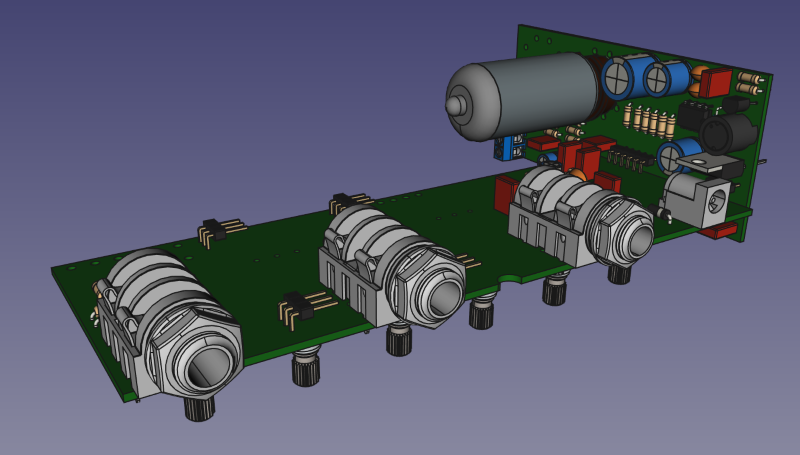Select the potentiometer shaft under the middle jack
Screen dimensions: 800x455
pos(400,341)
